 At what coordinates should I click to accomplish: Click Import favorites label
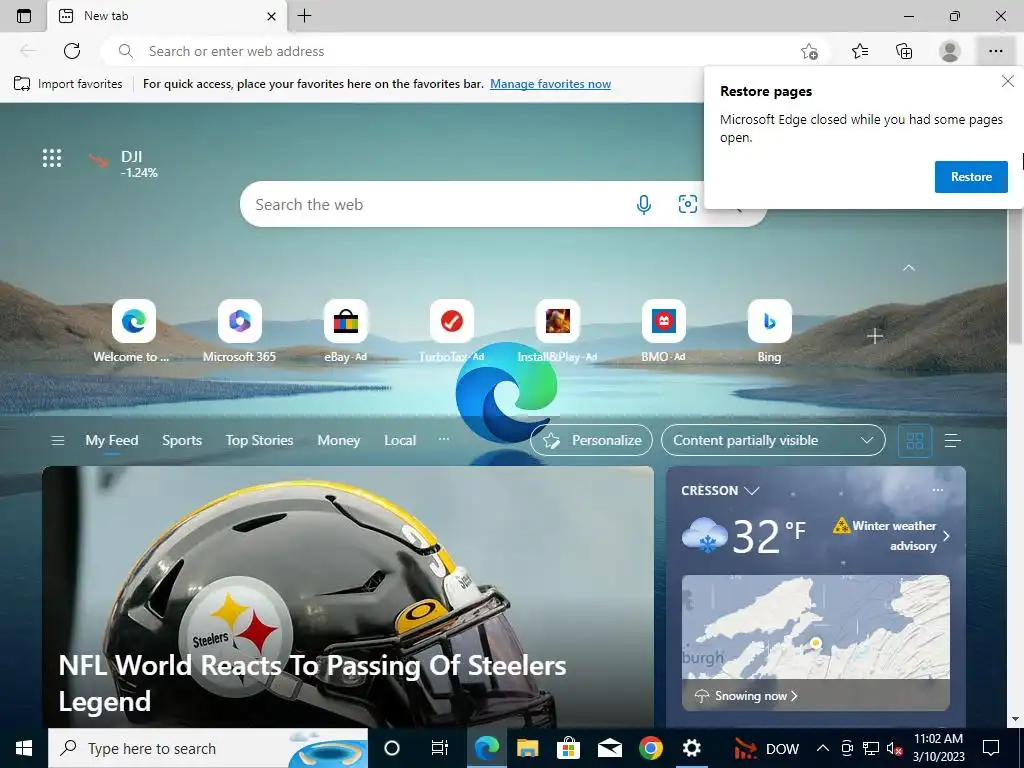[80, 84]
